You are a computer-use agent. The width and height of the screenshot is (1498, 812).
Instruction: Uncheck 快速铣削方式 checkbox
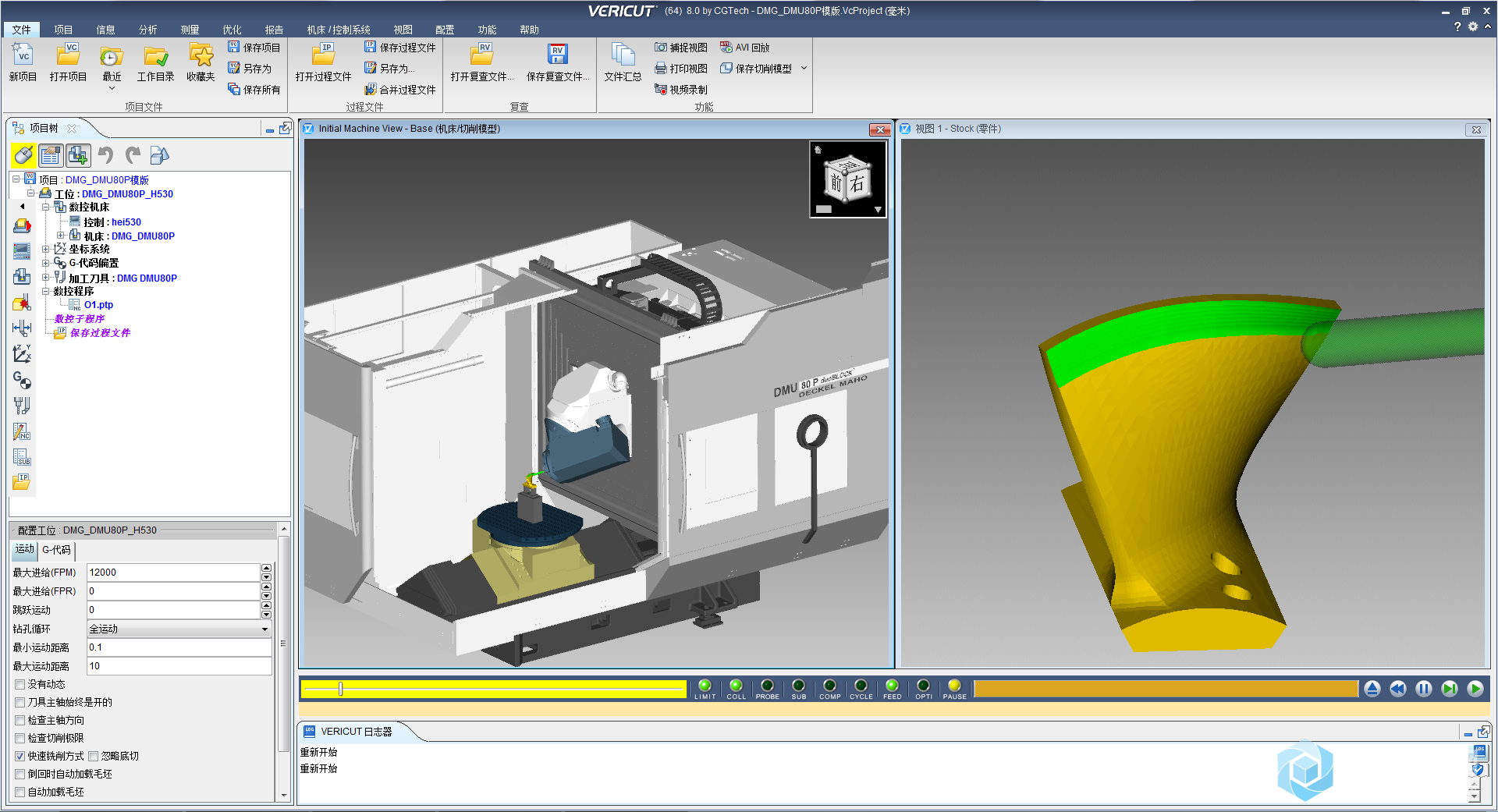click(20, 756)
